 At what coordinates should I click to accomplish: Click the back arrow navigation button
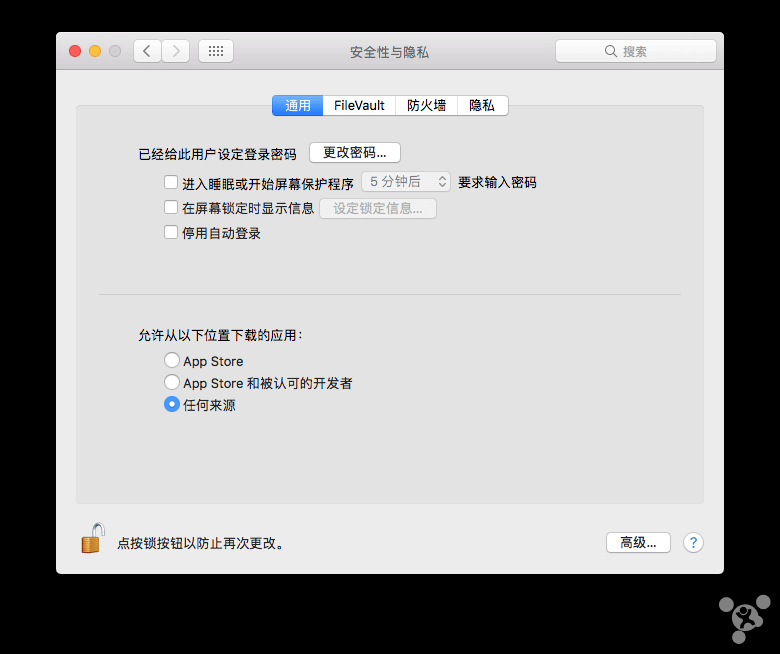[147, 51]
